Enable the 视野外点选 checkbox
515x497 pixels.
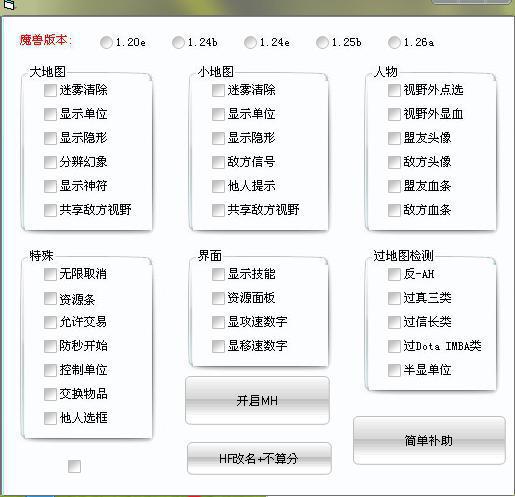pos(394,90)
